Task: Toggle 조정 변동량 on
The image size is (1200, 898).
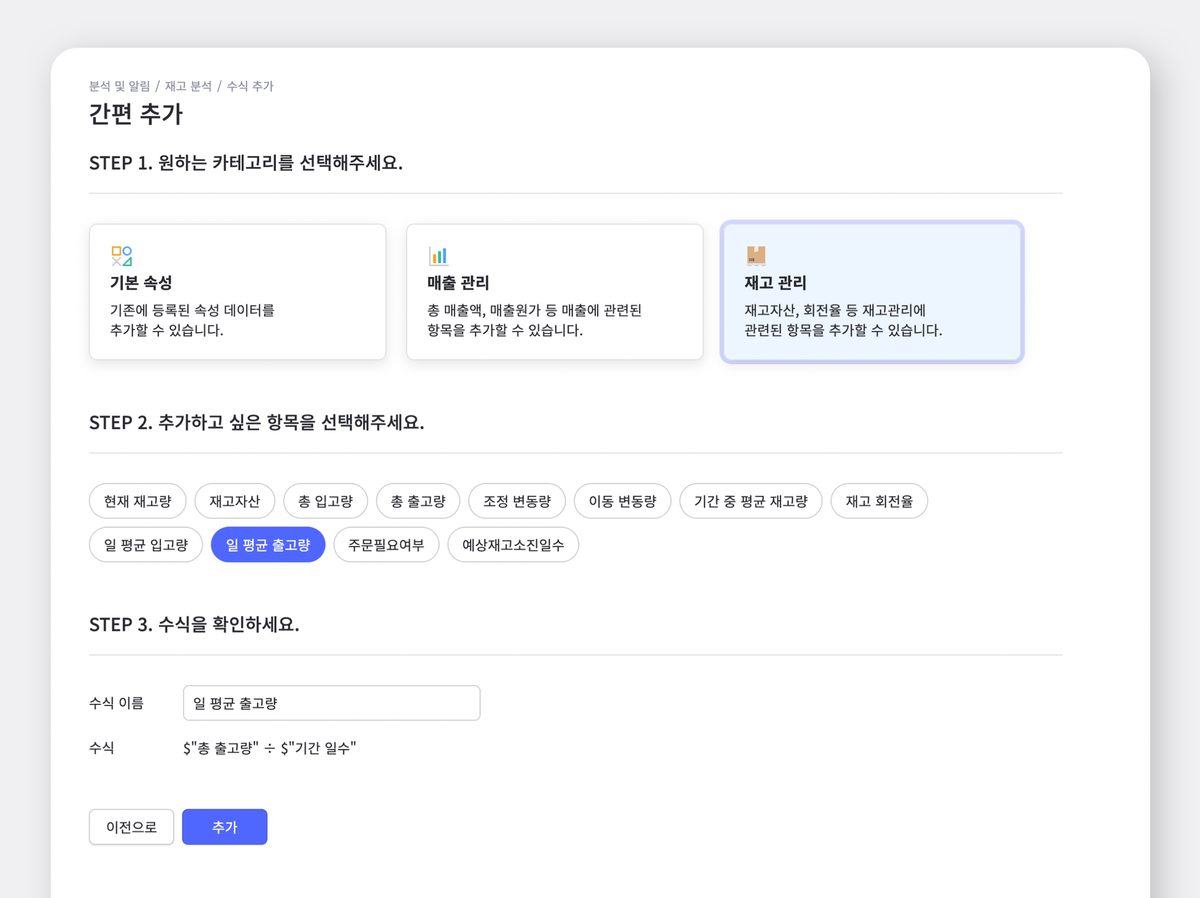Action: point(518,501)
